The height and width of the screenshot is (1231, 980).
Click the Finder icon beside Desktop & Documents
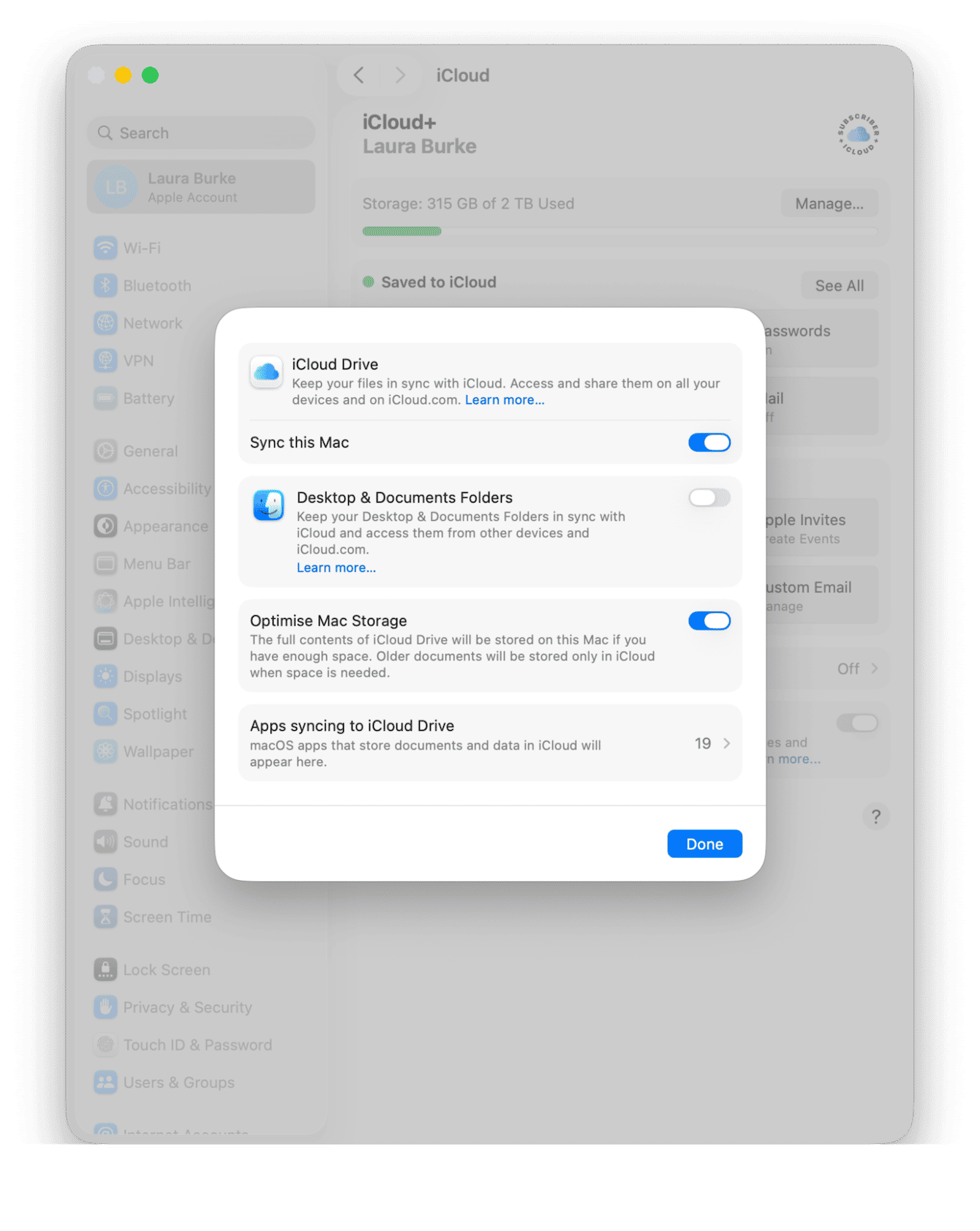point(268,505)
